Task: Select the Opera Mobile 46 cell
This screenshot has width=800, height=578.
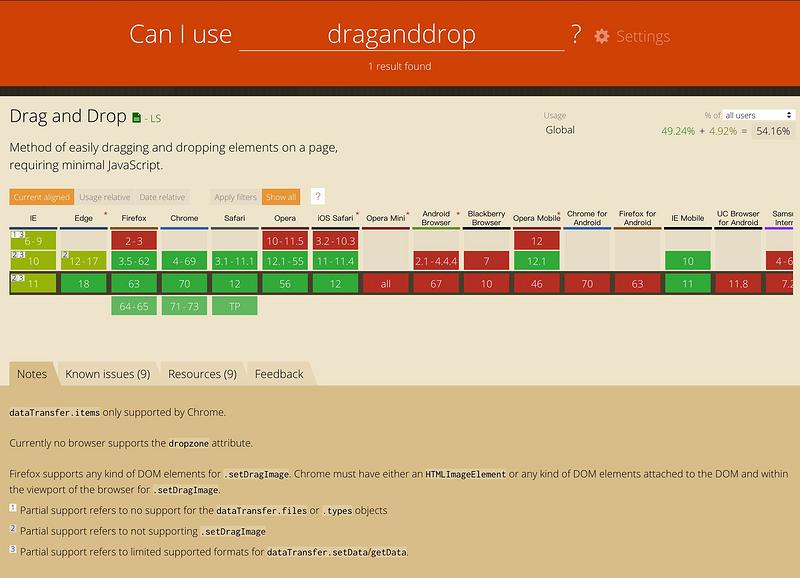Action: pos(537,284)
